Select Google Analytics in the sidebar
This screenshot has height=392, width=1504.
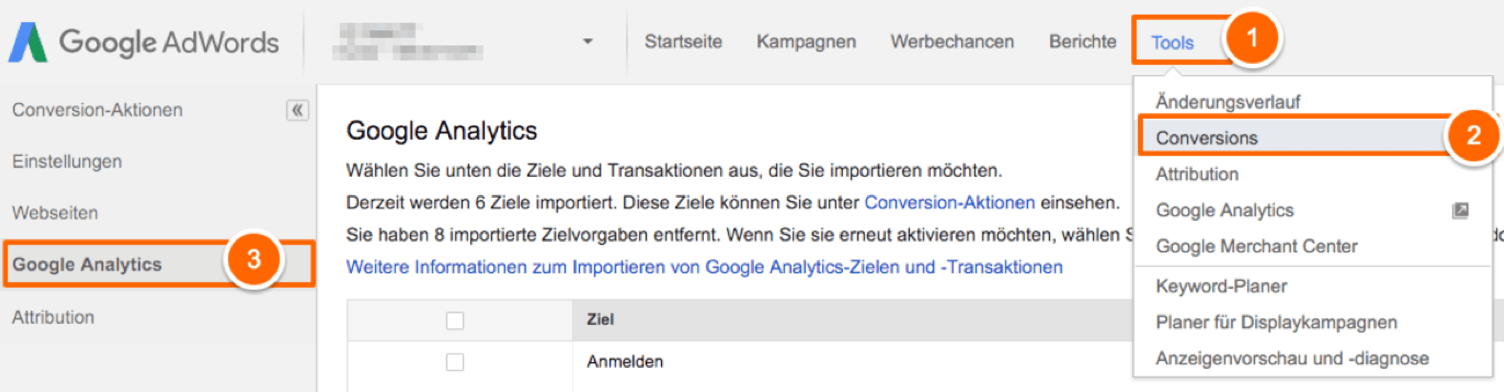[86, 265]
